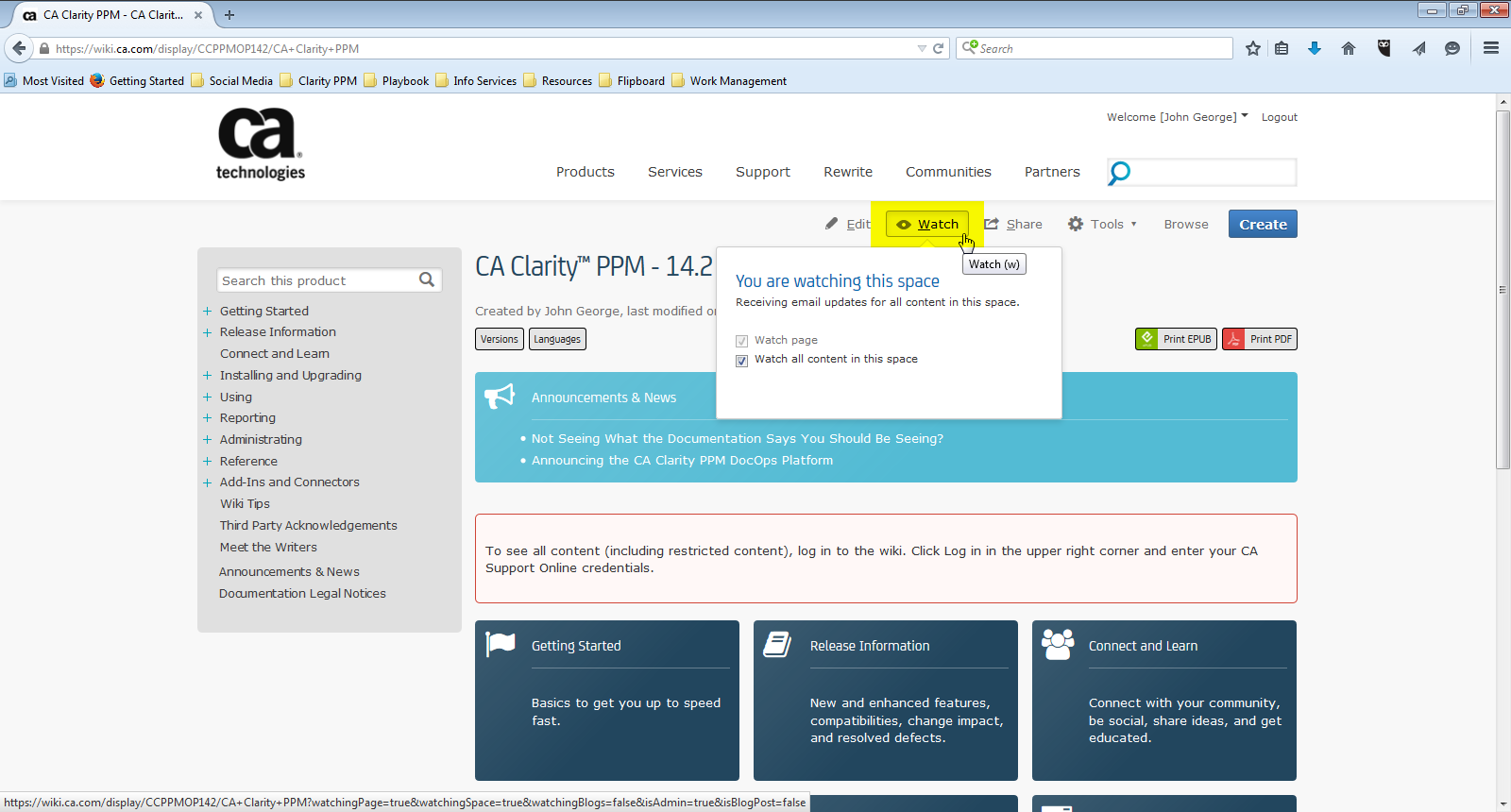Open the Products menu
Image resolution: width=1511 pixels, height=812 pixels.
(x=586, y=172)
